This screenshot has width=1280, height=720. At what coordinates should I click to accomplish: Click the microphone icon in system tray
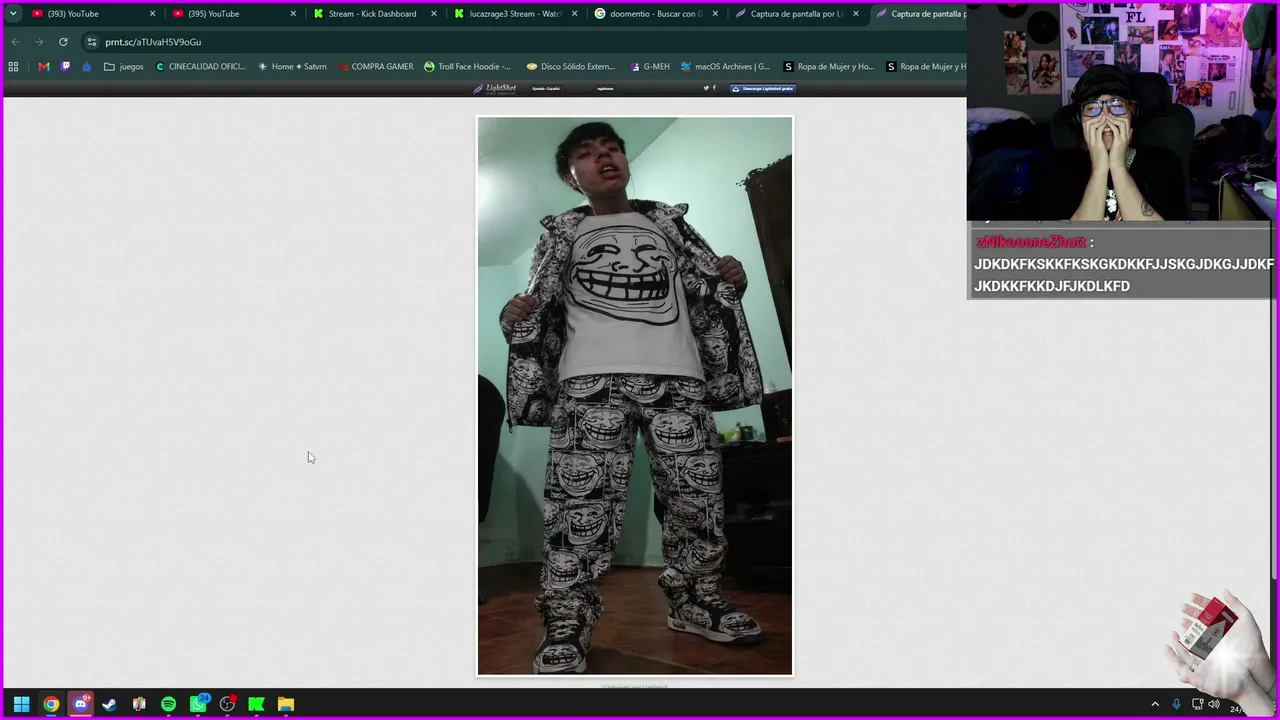click(x=1177, y=704)
